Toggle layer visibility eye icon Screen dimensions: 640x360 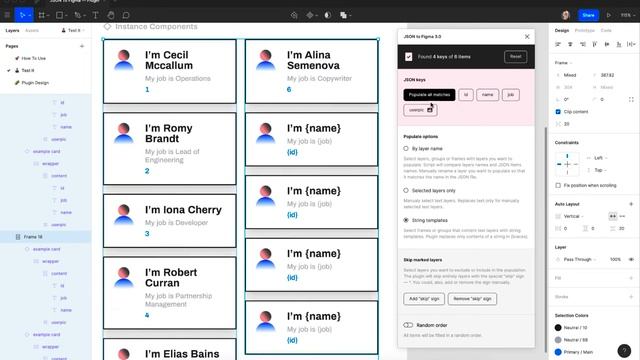tap(631, 260)
